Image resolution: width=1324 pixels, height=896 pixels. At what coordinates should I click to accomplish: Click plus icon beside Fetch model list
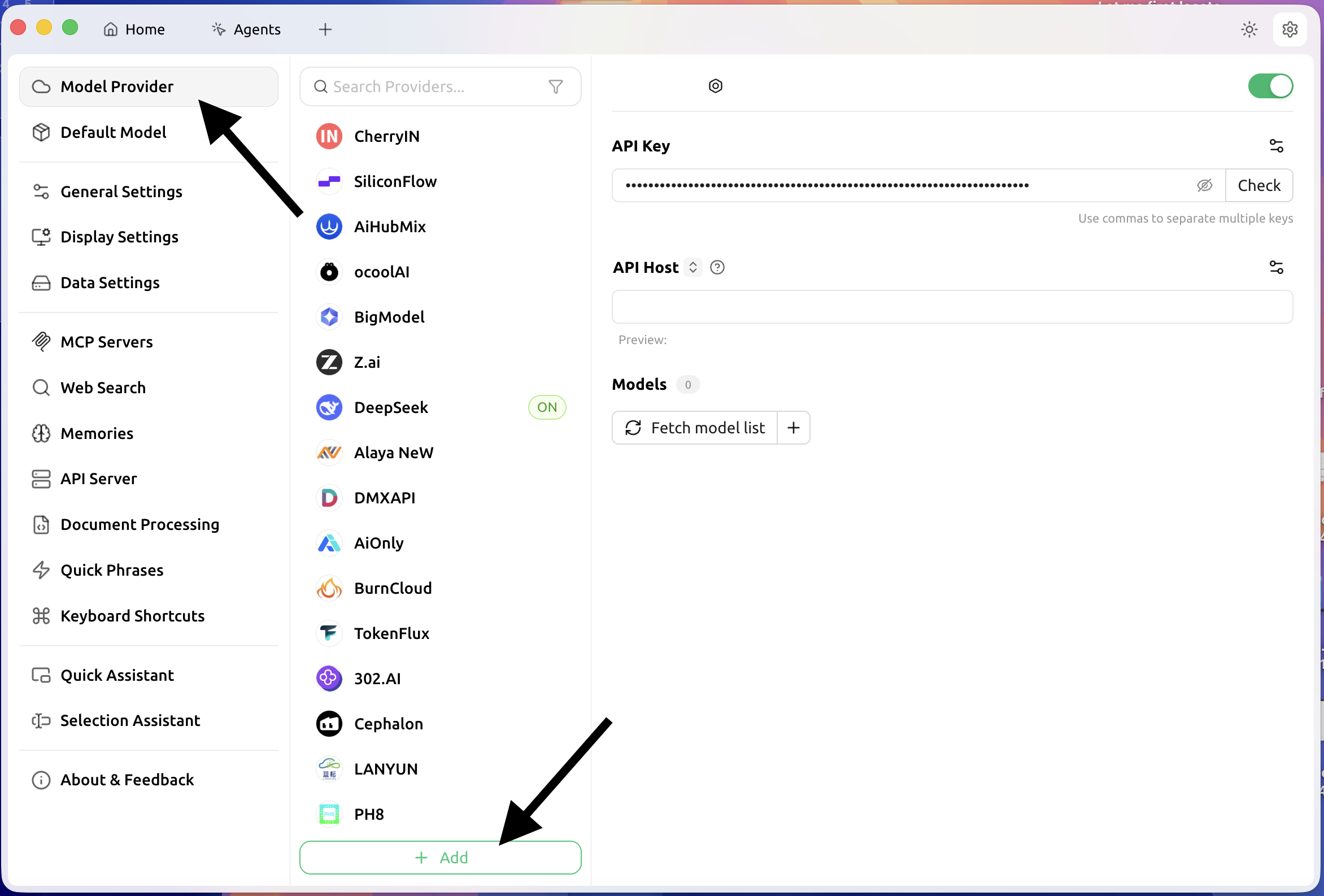pos(794,428)
